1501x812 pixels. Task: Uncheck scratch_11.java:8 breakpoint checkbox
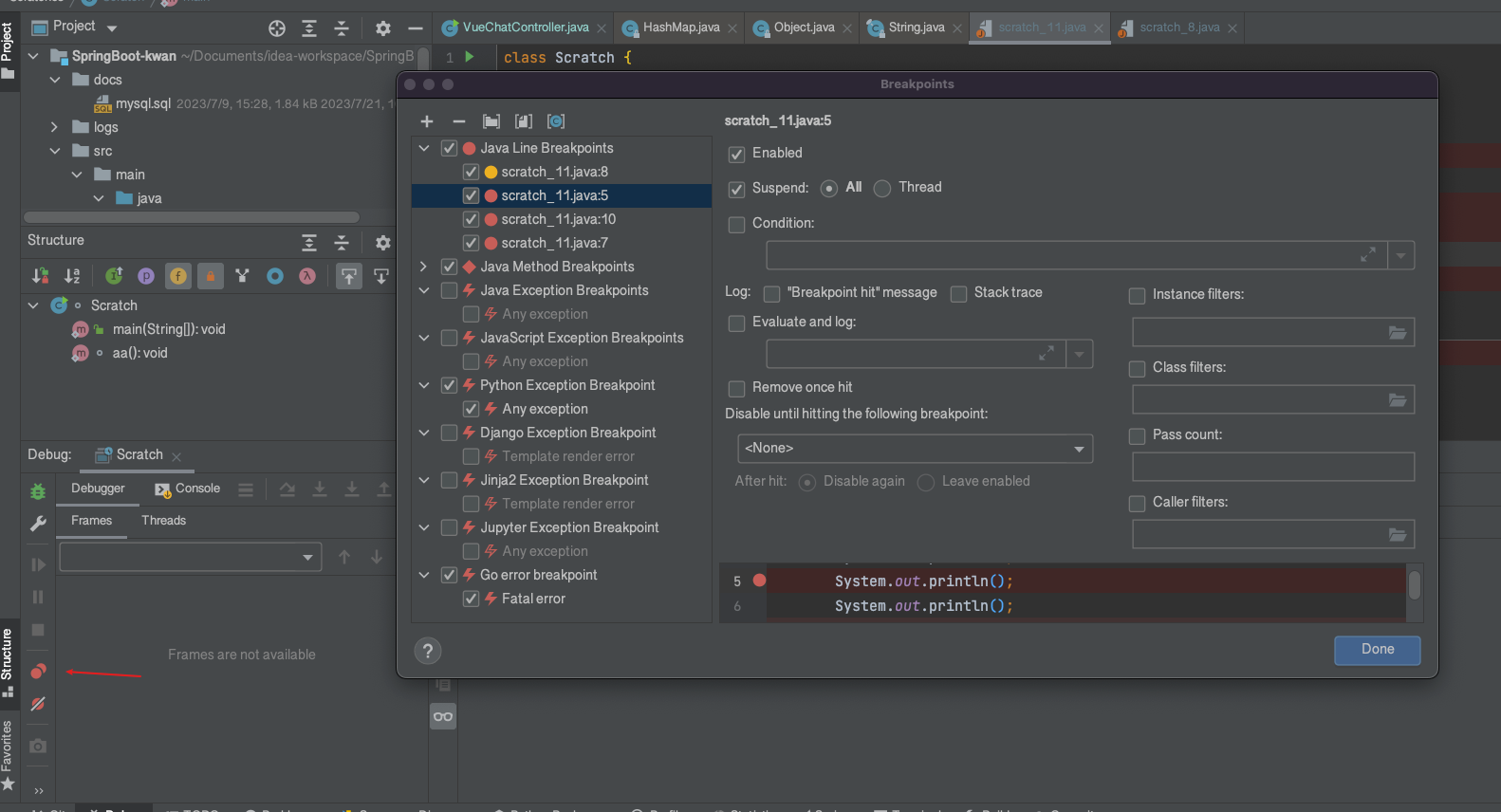[x=471, y=172]
